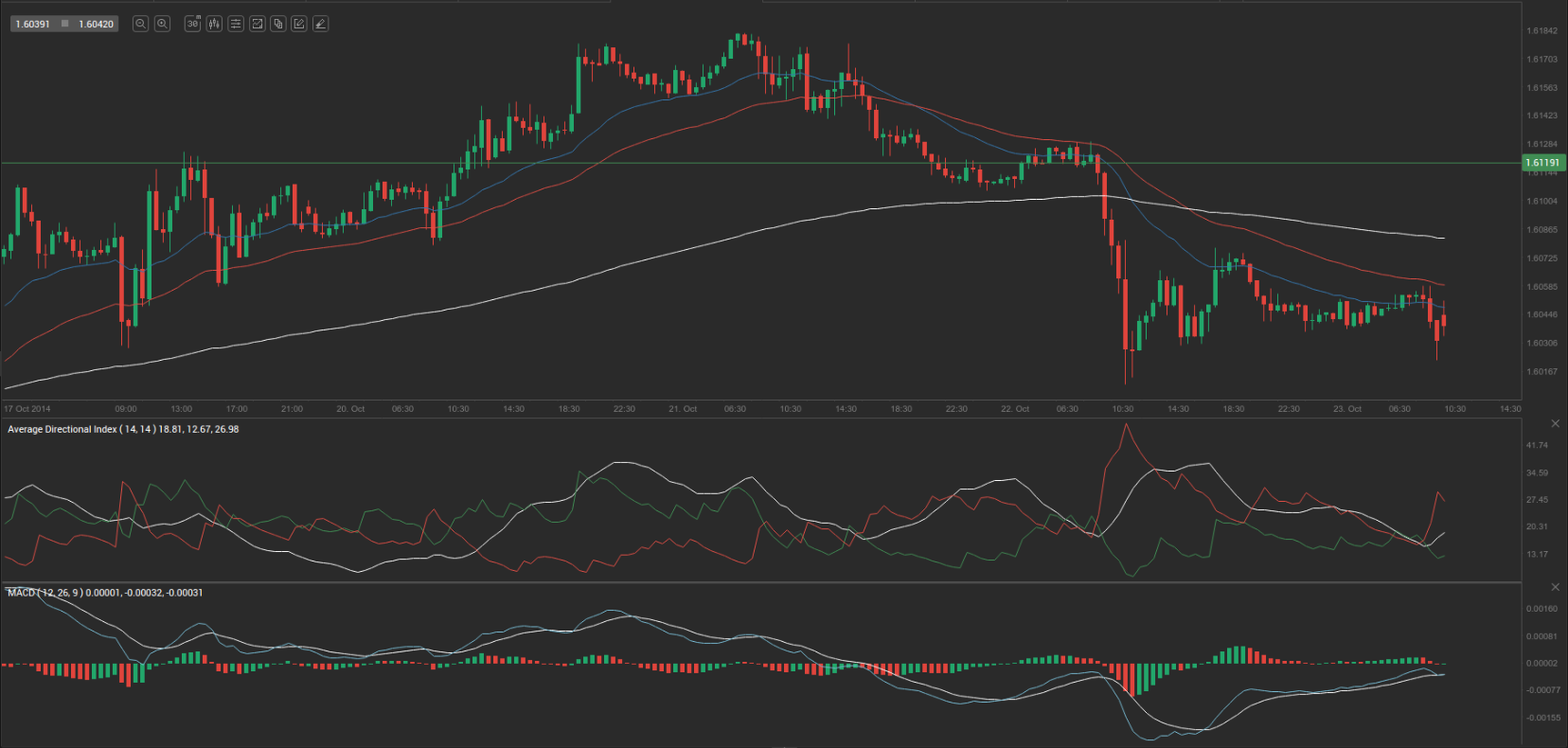Screen dimensions: 1568x748
Task: Click the 1.61191 green price tag
Action: (1542, 163)
